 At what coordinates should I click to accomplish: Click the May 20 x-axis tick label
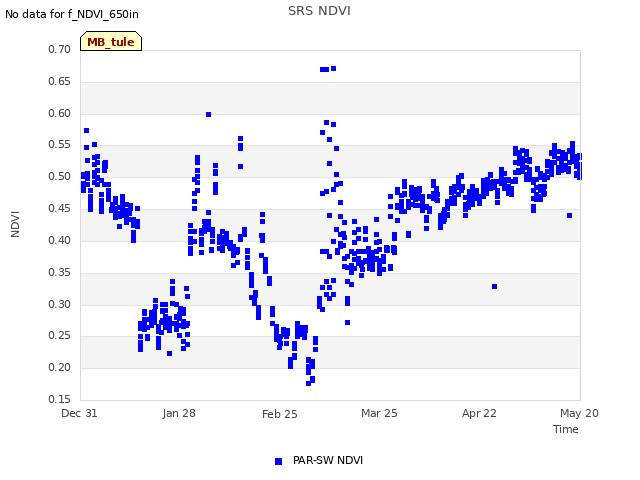click(579, 413)
